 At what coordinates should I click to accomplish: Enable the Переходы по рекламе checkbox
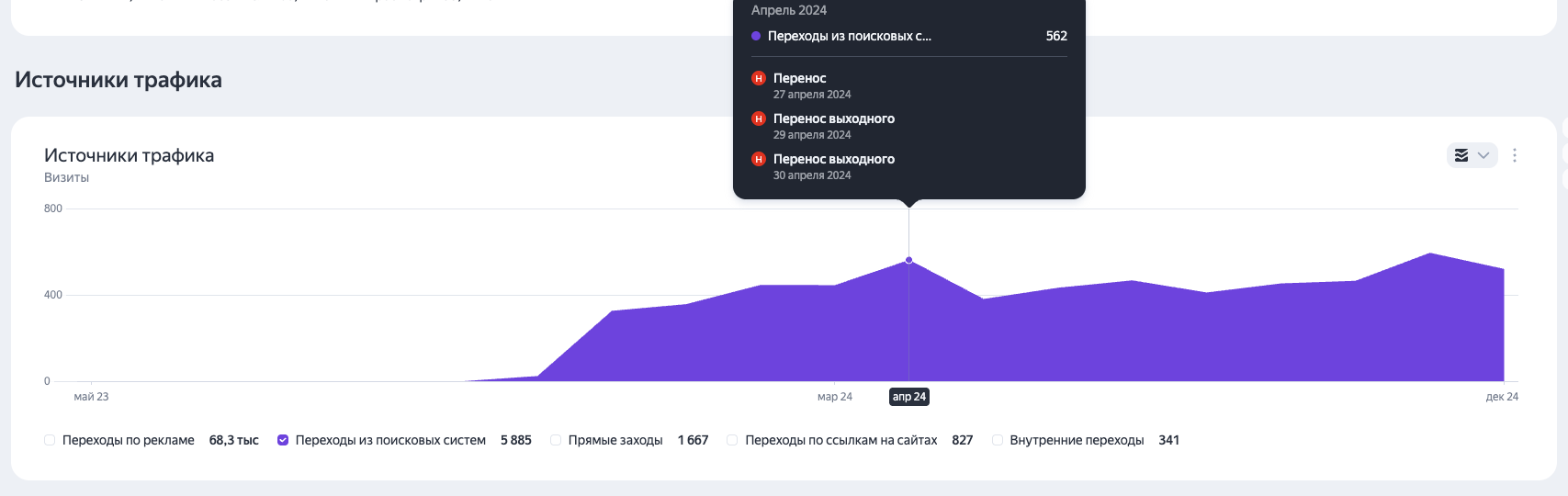pos(50,440)
